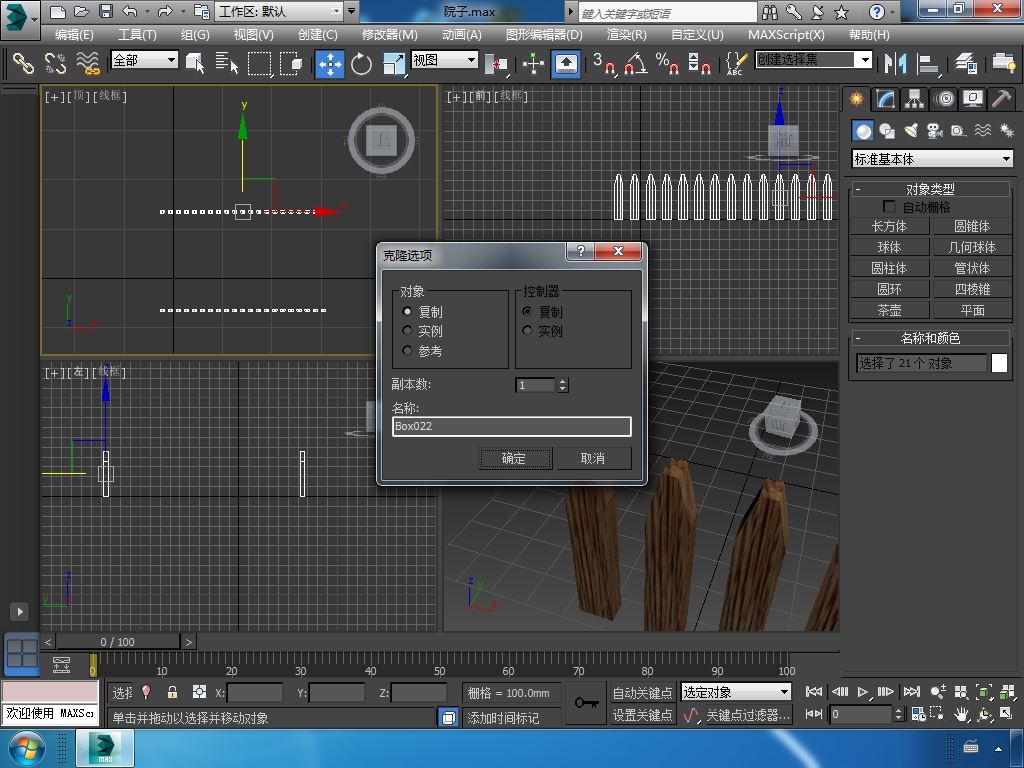Select 复制 radio under 控制器 group
This screenshot has width=1024, height=768.
tap(527, 312)
